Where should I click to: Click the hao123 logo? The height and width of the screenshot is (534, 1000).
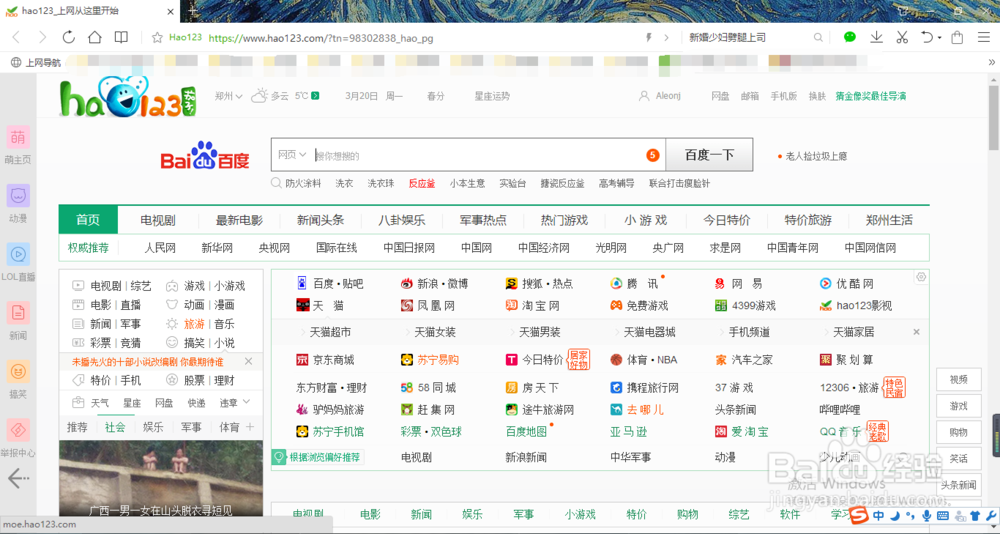click(128, 97)
